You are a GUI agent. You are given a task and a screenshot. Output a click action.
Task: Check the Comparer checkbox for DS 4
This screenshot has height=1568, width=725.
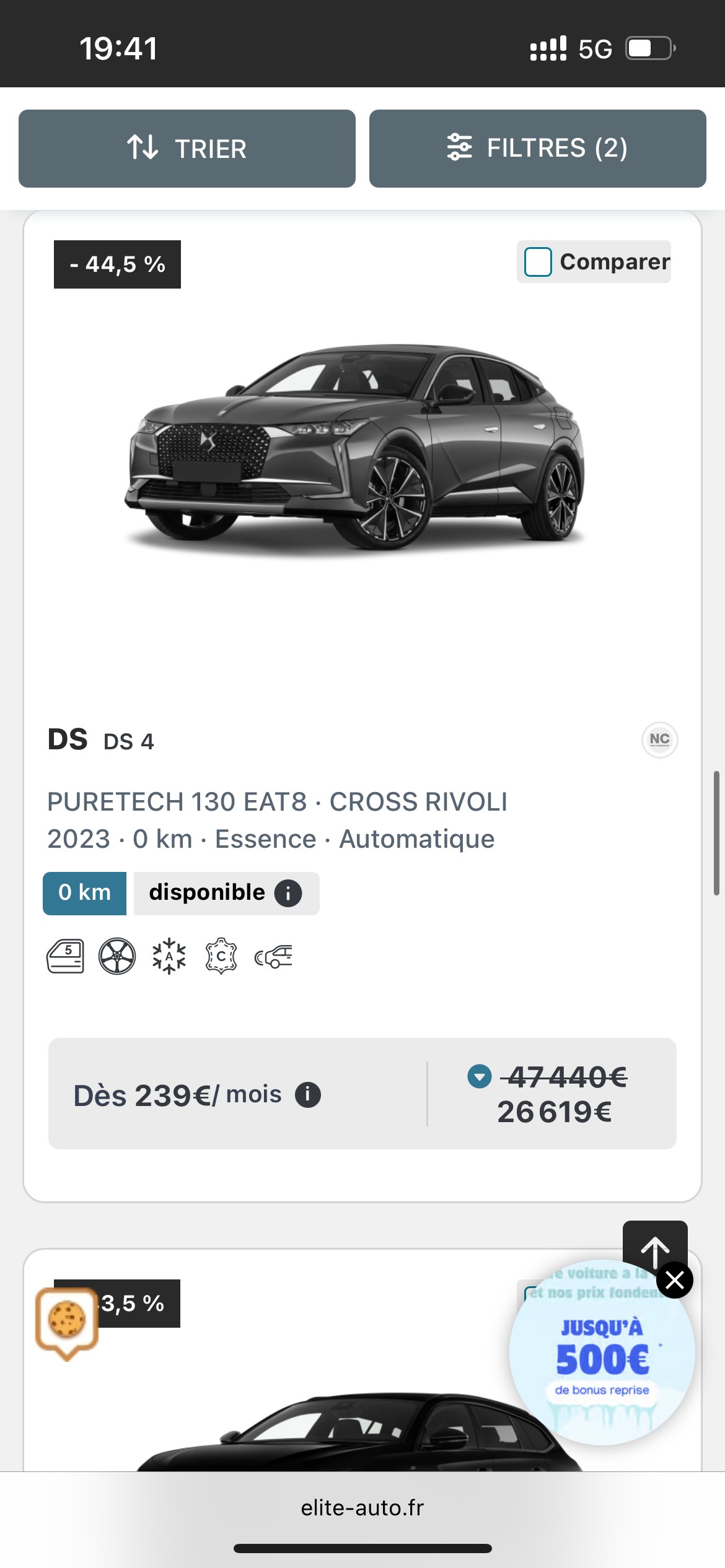click(x=538, y=262)
